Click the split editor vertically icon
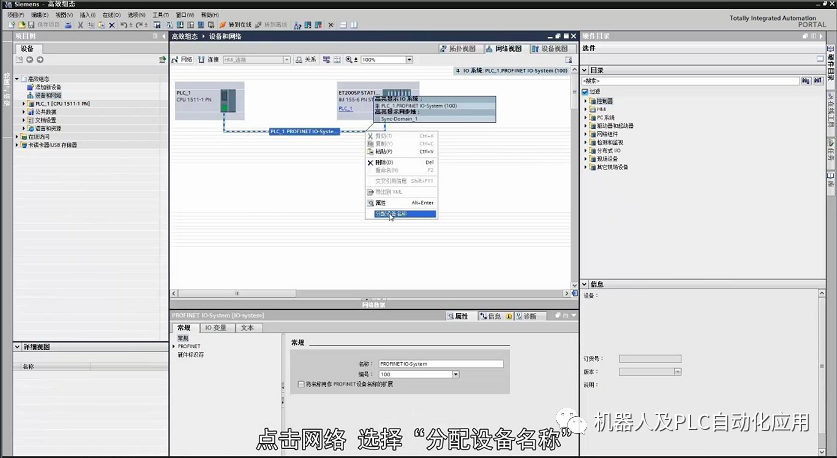 (x=354, y=25)
